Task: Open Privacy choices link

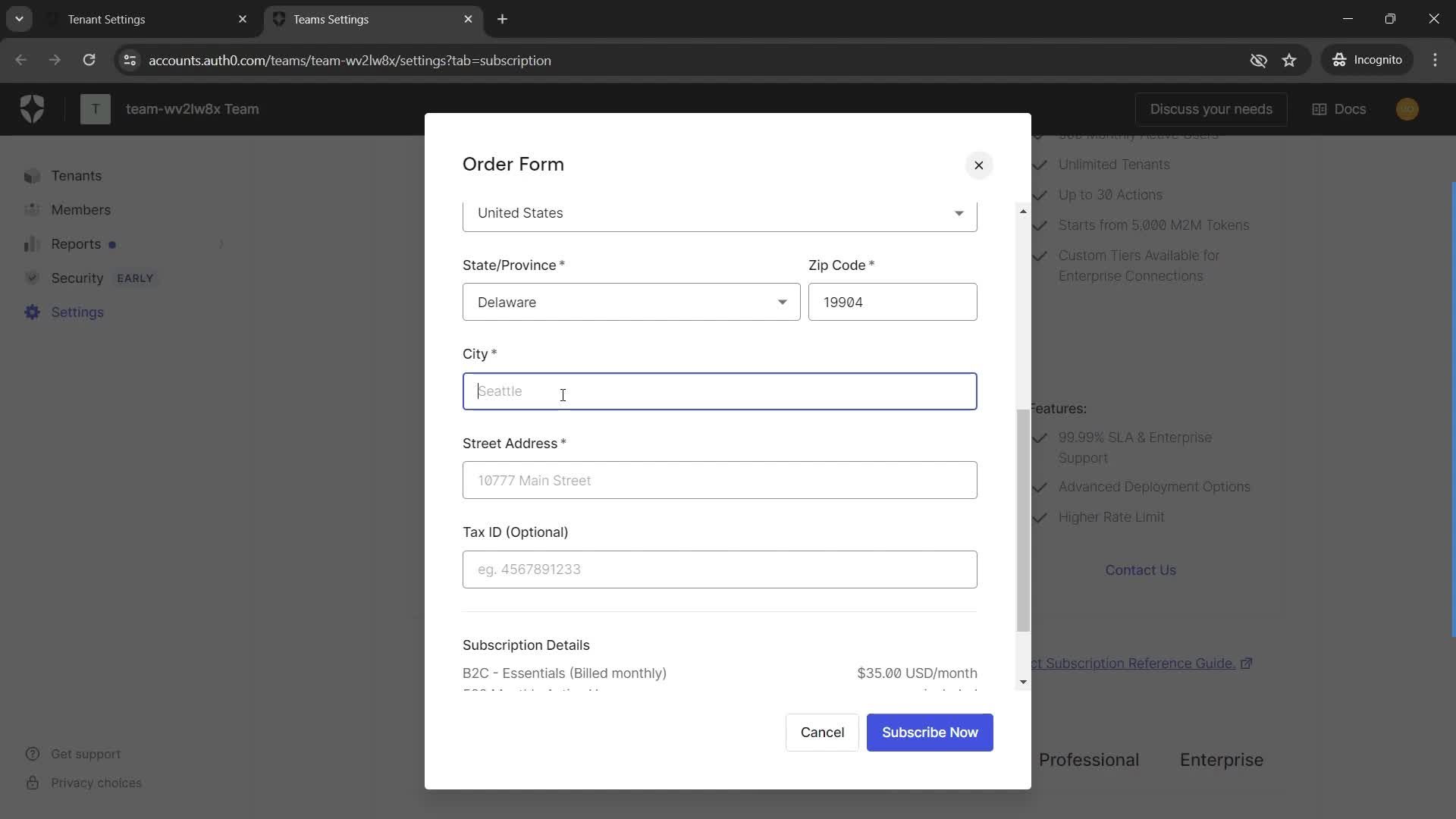Action: pyautogui.click(x=96, y=783)
